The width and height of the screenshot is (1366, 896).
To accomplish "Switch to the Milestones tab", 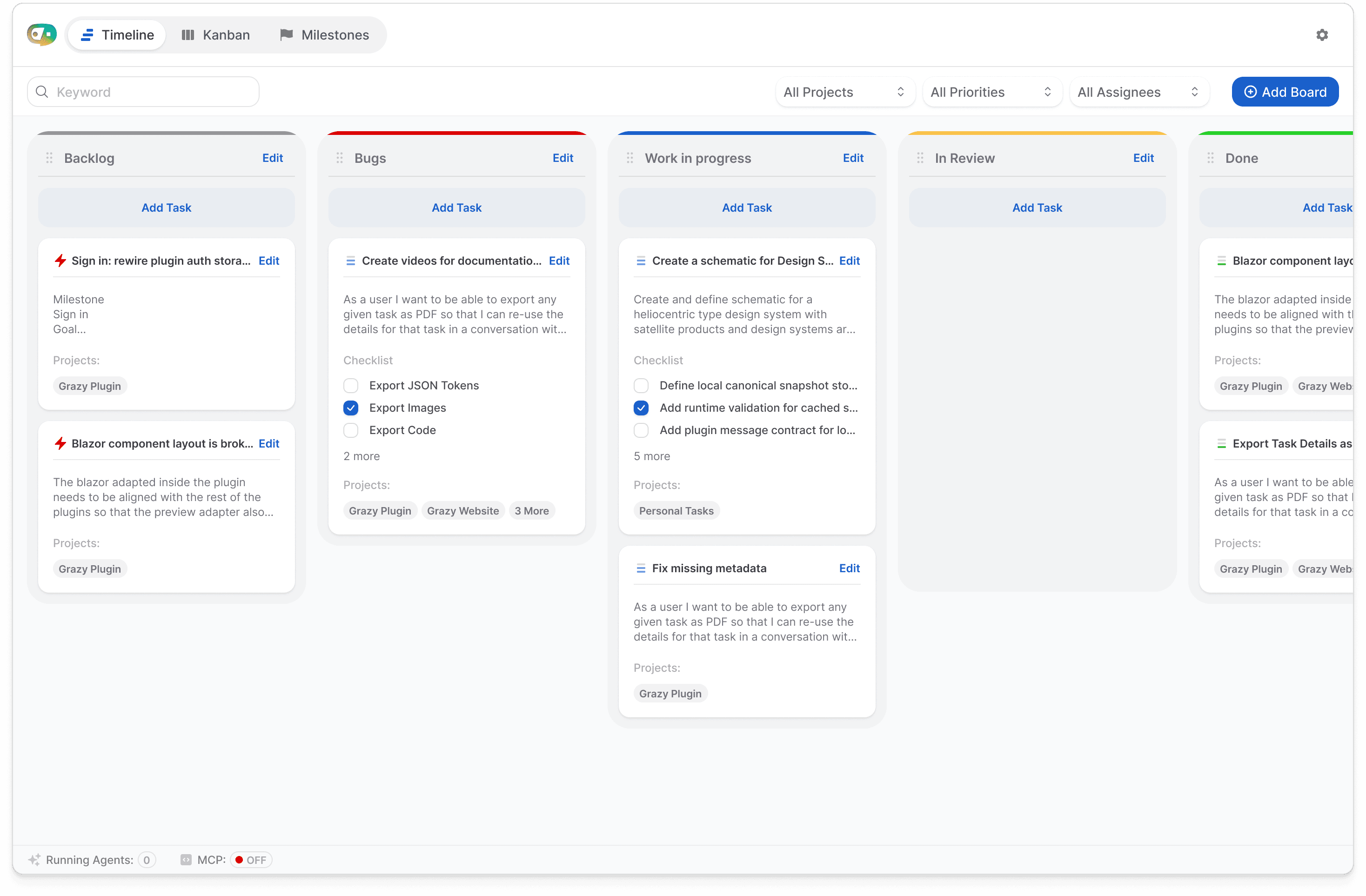I will tap(325, 35).
